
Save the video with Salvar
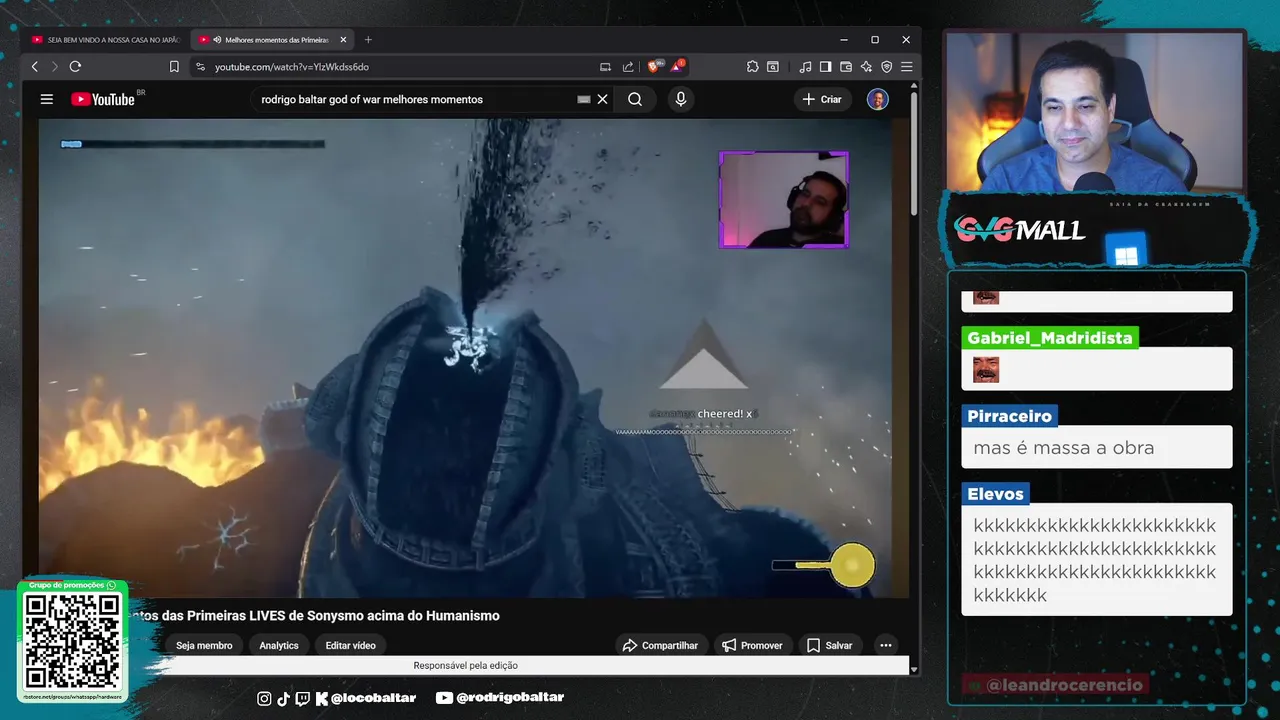[829, 645]
